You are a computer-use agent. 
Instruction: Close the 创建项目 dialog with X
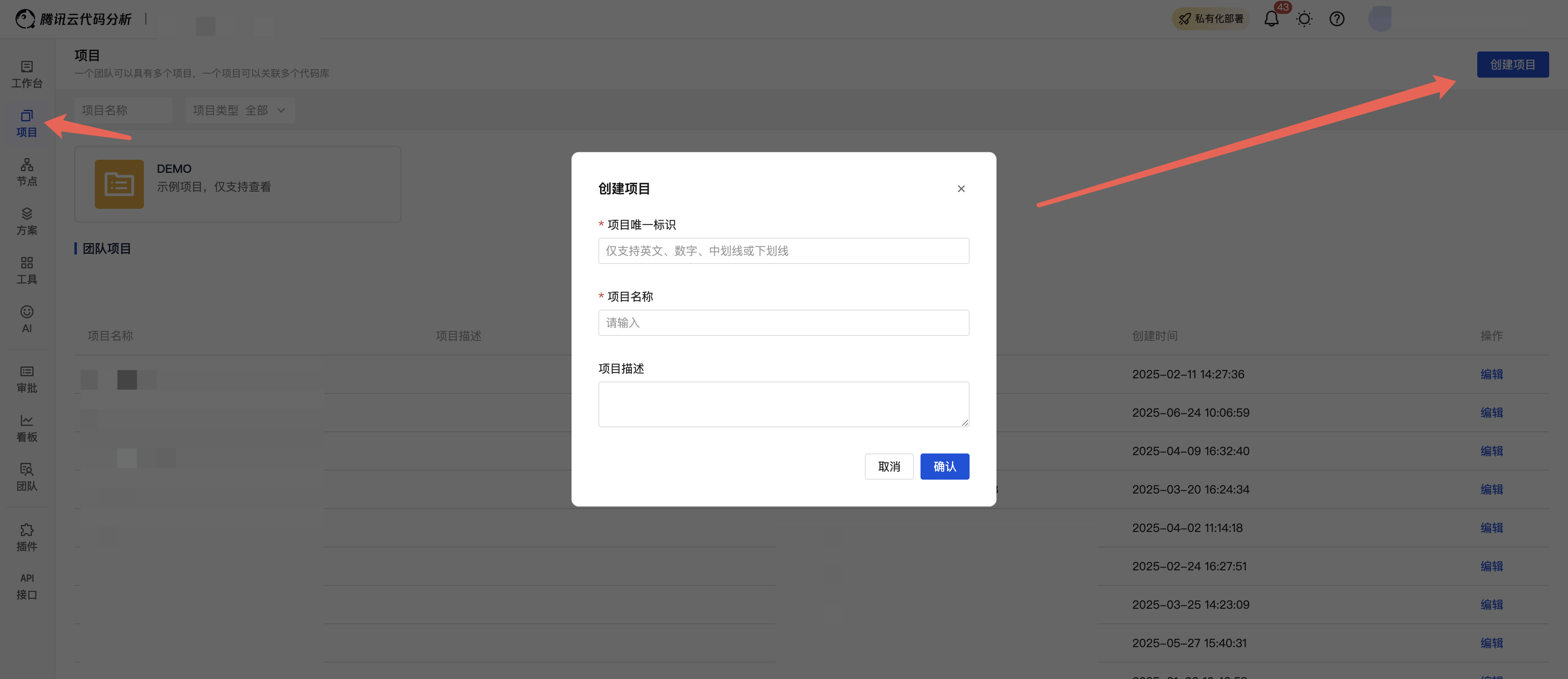[x=961, y=189]
